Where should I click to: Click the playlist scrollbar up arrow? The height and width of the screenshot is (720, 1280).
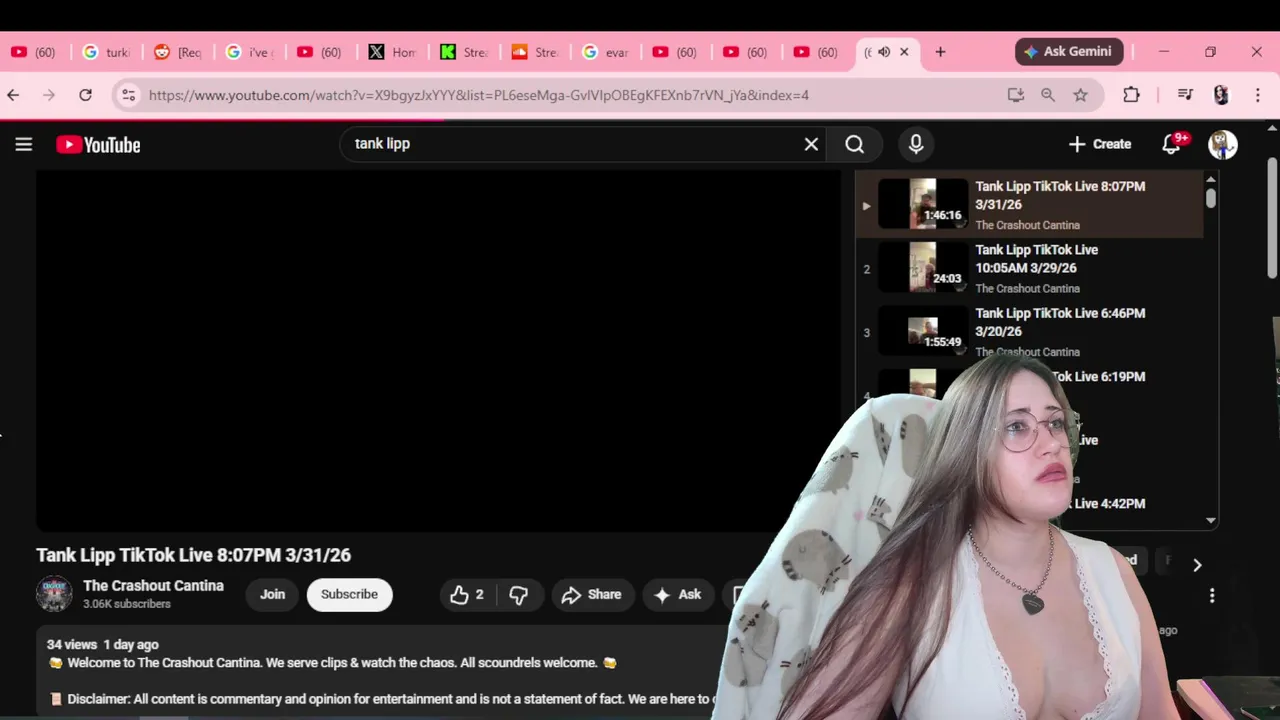pyautogui.click(x=1211, y=179)
